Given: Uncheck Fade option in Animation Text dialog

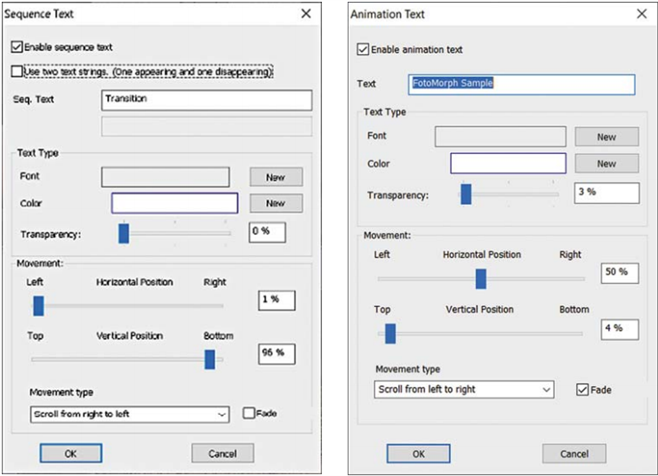Looking at the screenshot, I should coord(585,389).
